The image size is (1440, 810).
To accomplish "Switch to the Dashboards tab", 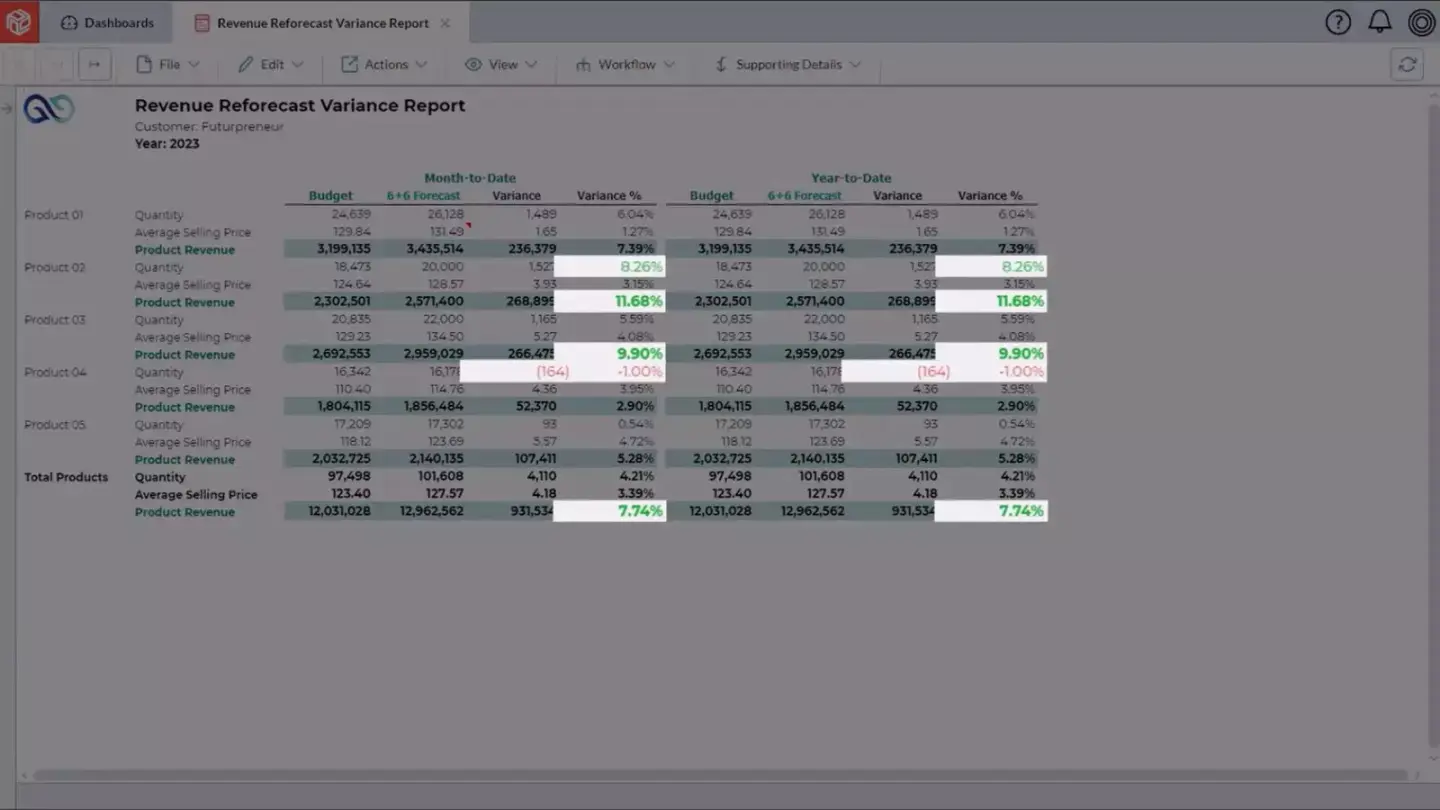I will click(107, 22).
